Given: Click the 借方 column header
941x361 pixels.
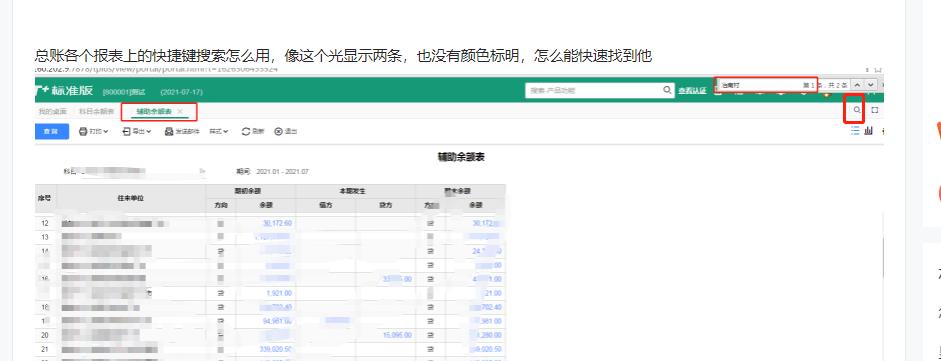Looking at the screenshot, I should tap(326, 205).
